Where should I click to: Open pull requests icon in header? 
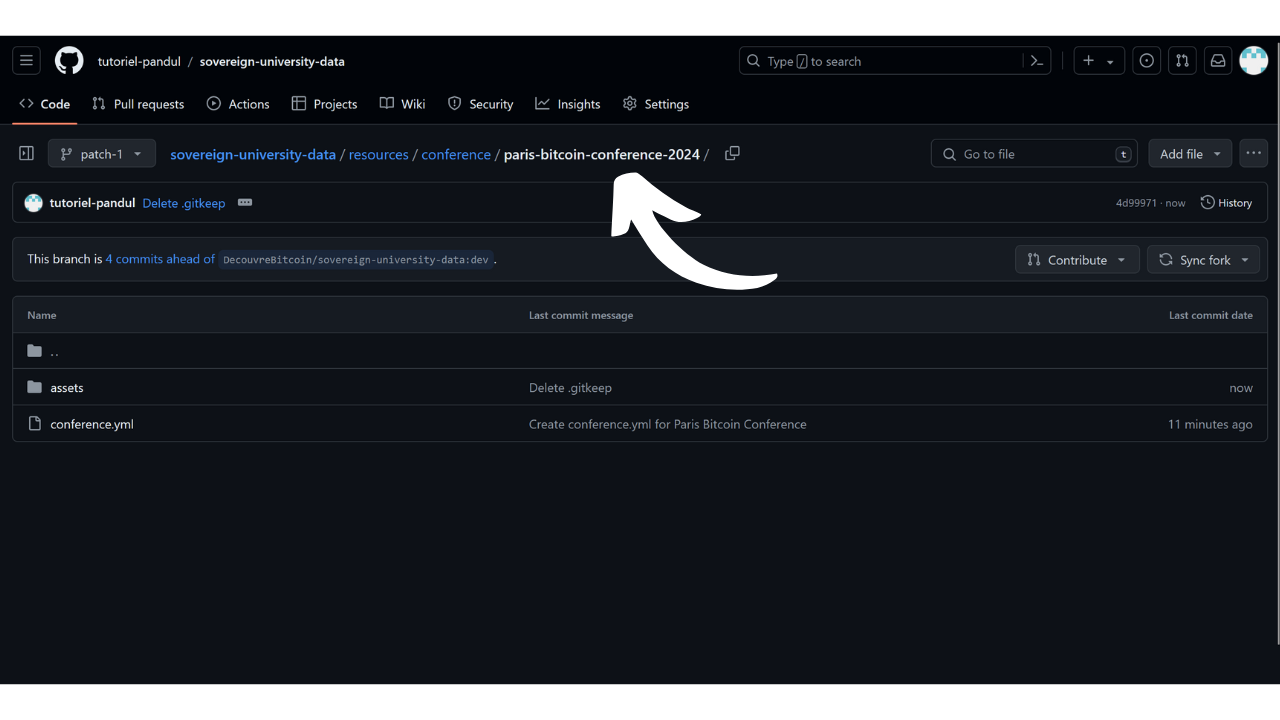pyautogui.click(x=1182, y=61)
